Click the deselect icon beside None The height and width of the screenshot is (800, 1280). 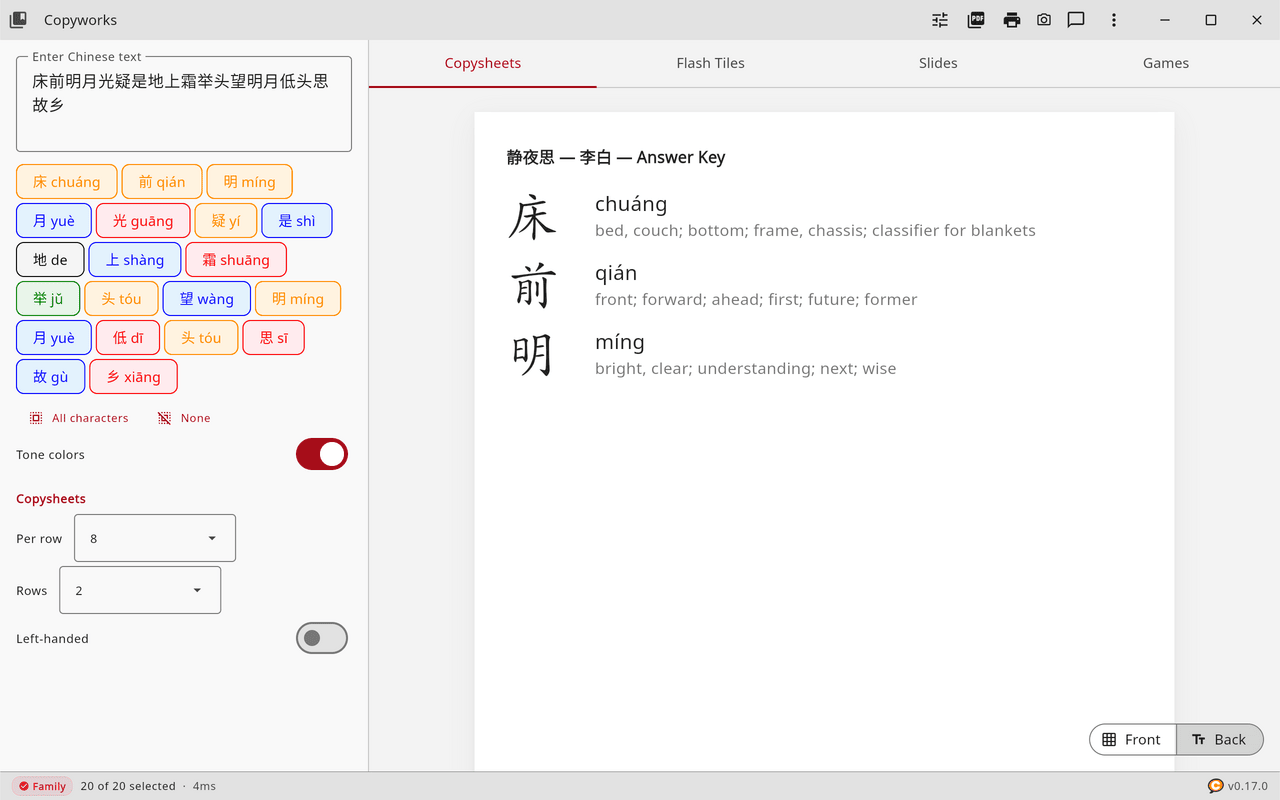coord(164,418)
